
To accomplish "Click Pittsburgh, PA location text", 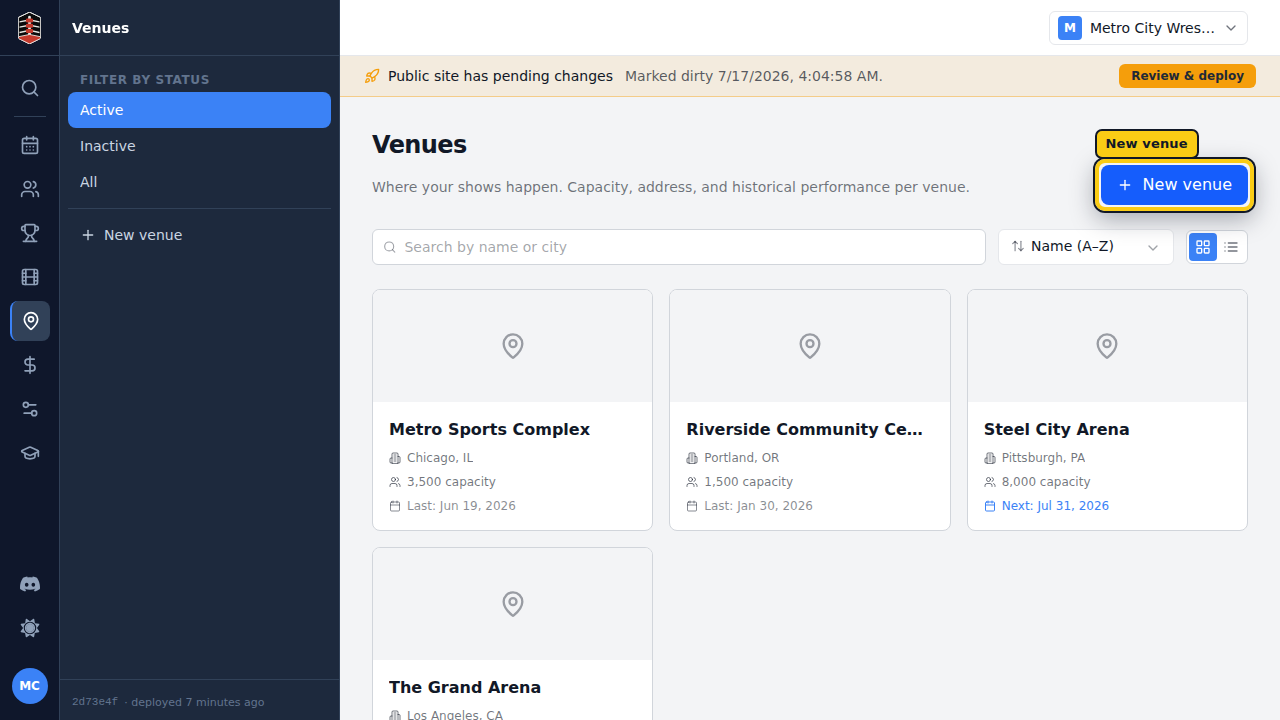I will [x=1043, y=458].
